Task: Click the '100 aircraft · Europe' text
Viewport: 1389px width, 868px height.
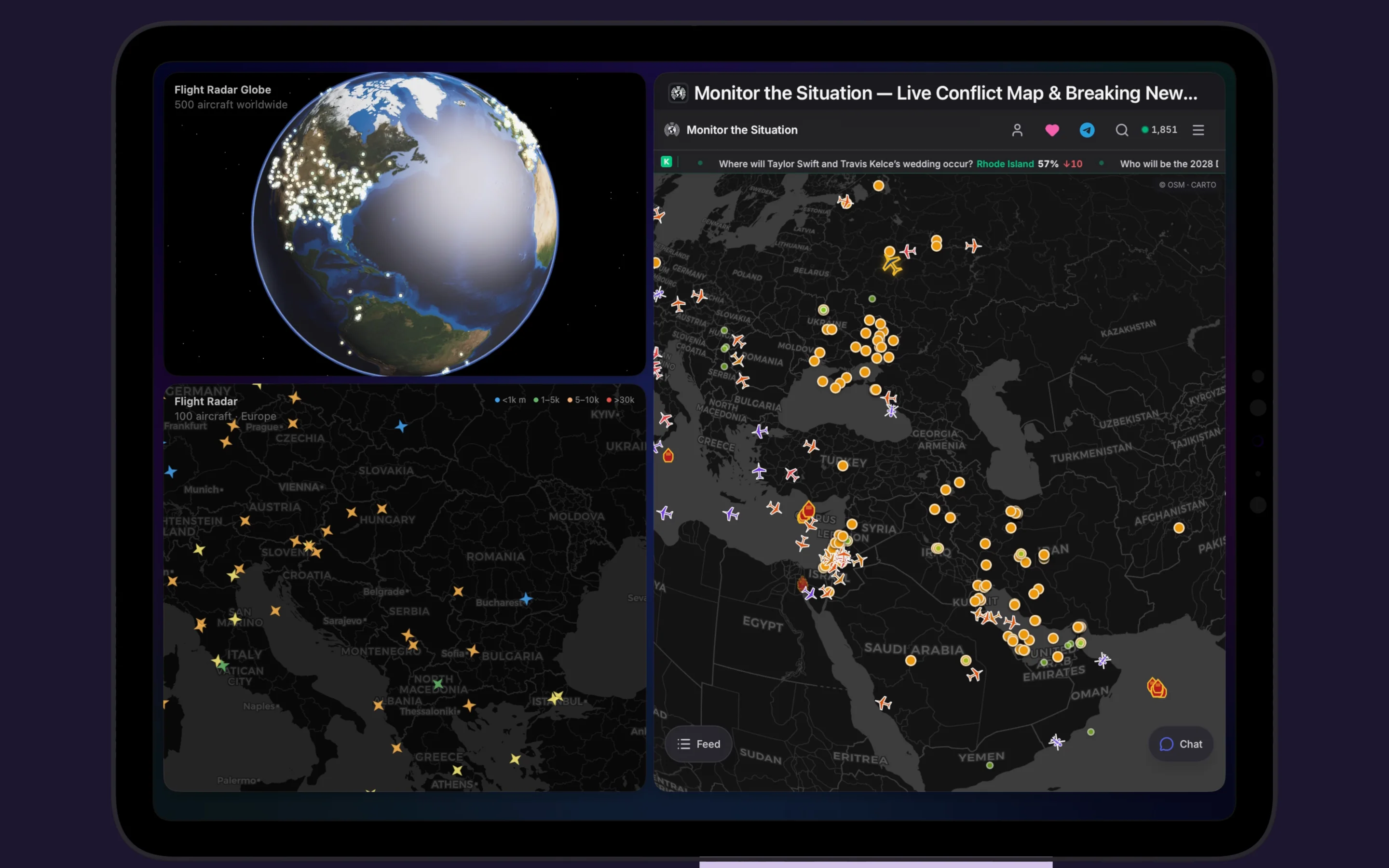Action: (x=225, y=416)
